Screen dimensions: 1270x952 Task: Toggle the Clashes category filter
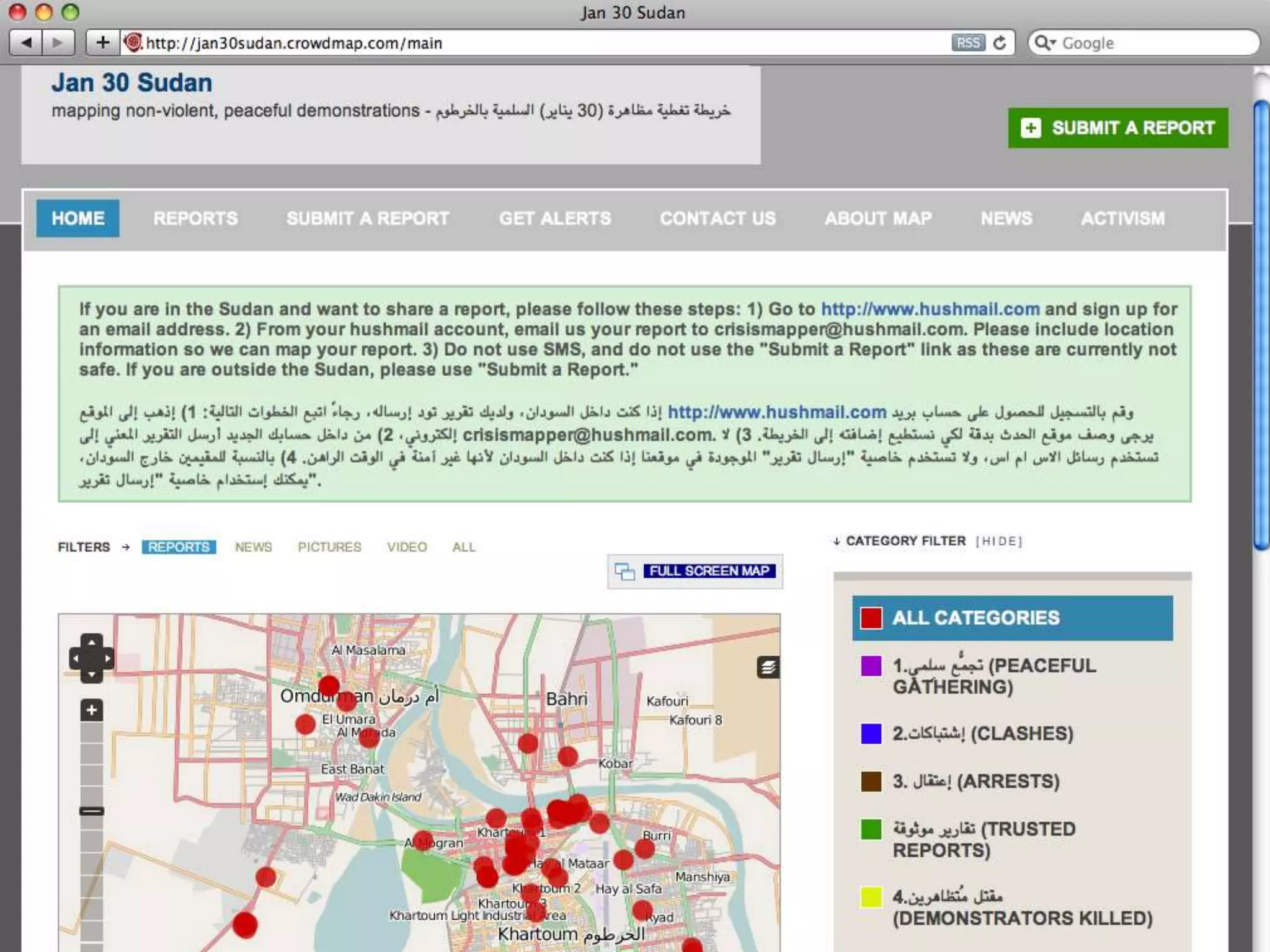click(x=982, y=734)
